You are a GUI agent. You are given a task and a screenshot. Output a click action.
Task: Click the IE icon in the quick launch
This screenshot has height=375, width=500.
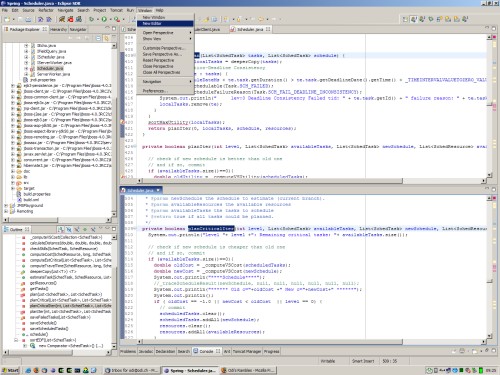coord(28,370)
